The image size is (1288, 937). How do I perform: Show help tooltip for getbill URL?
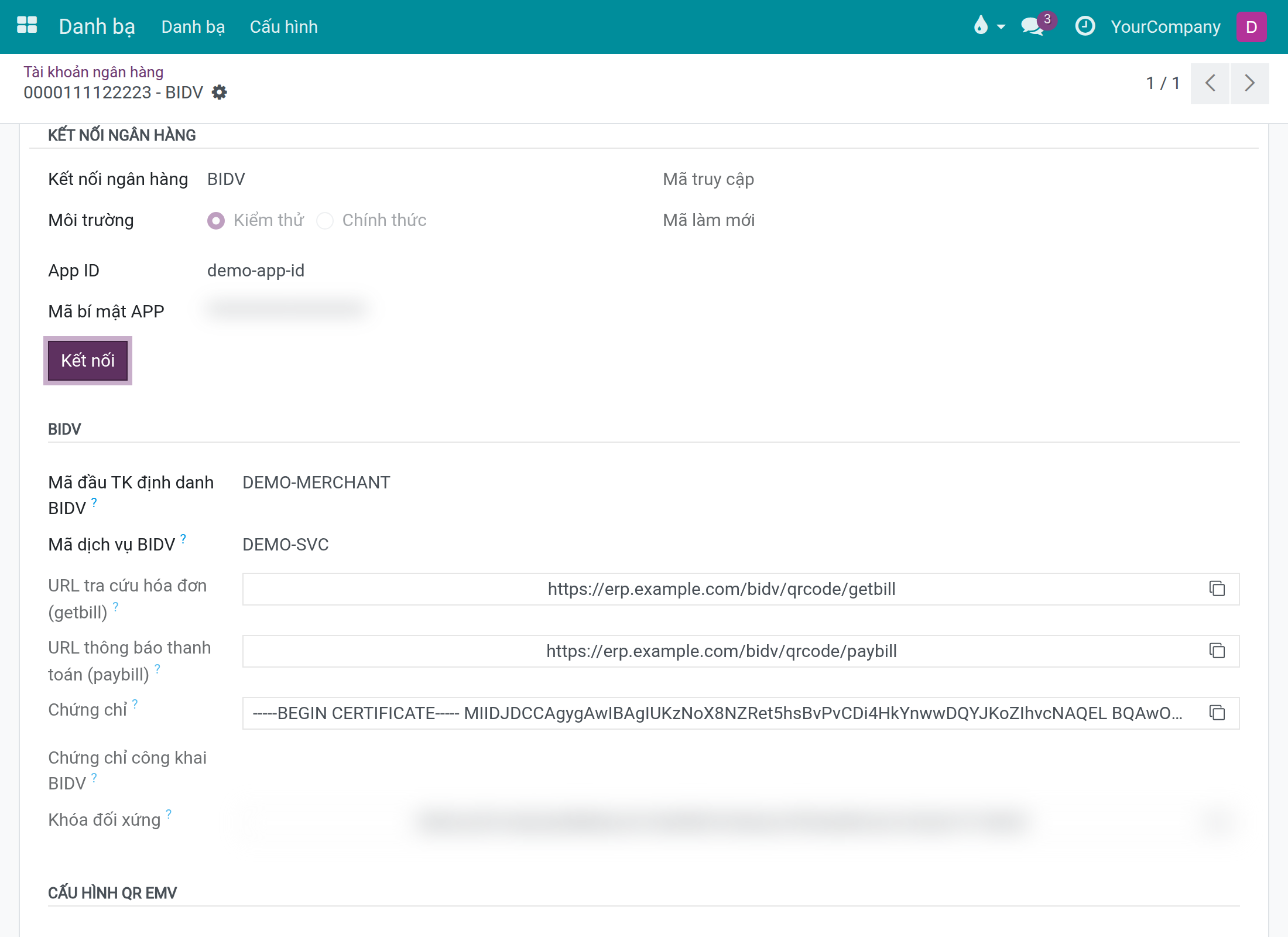point(115,607)
